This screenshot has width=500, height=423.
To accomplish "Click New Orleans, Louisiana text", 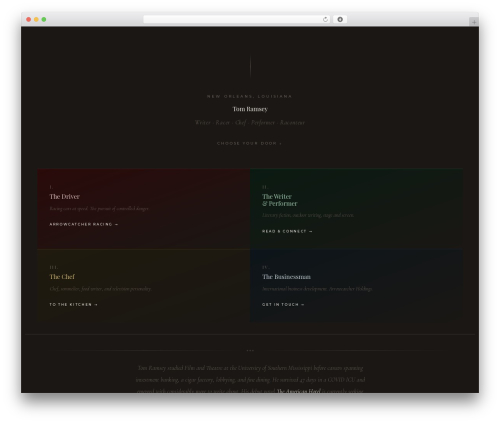I will click(249, 96).
